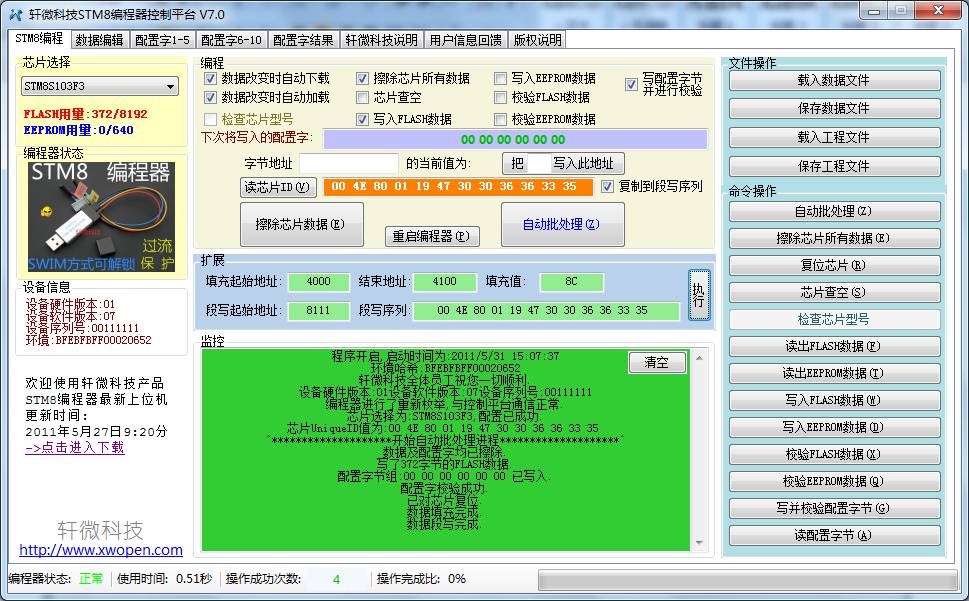Enable the 芯片查空 checkbox
Screen dimensions: 969x601
coord(364,98)
